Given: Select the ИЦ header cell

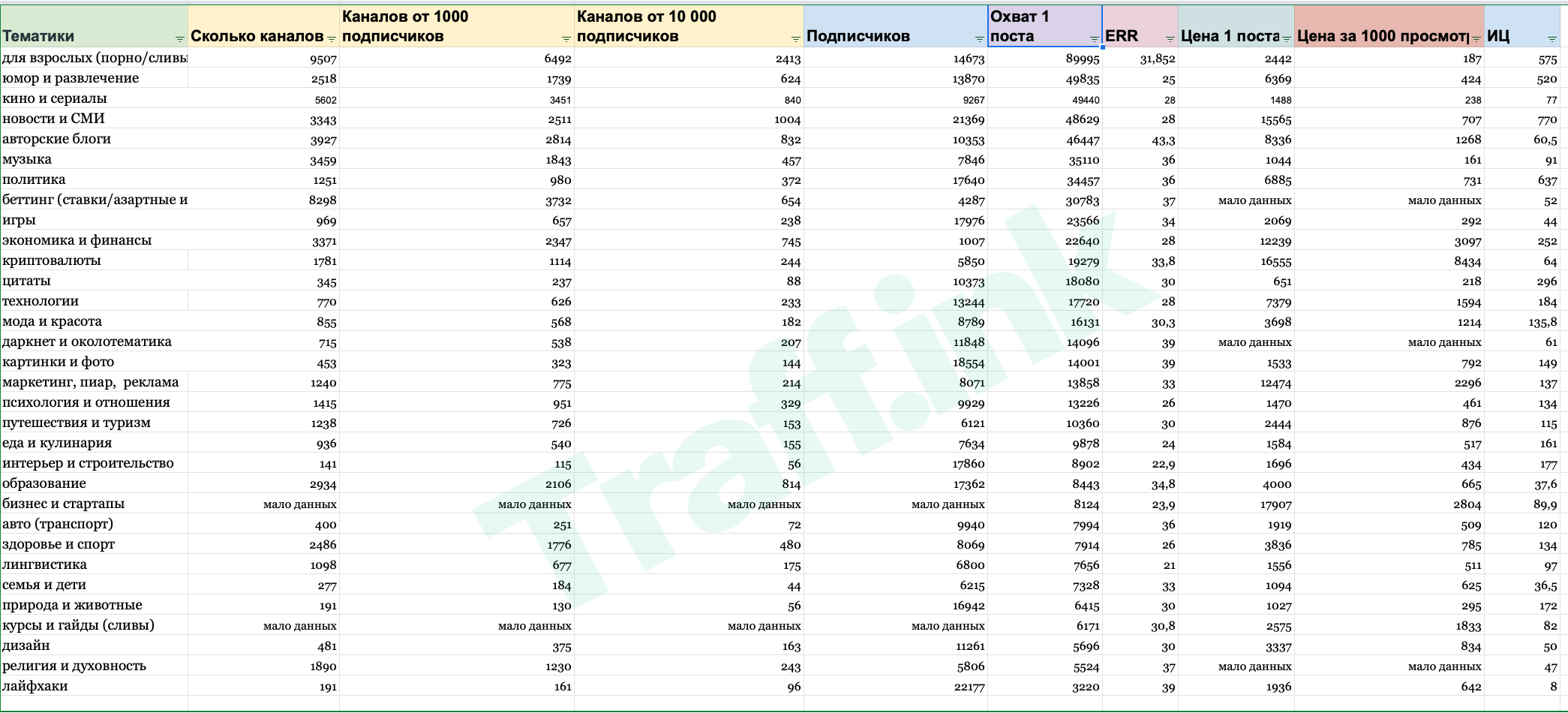Looking at the screenshot, I should point(1522,27).
